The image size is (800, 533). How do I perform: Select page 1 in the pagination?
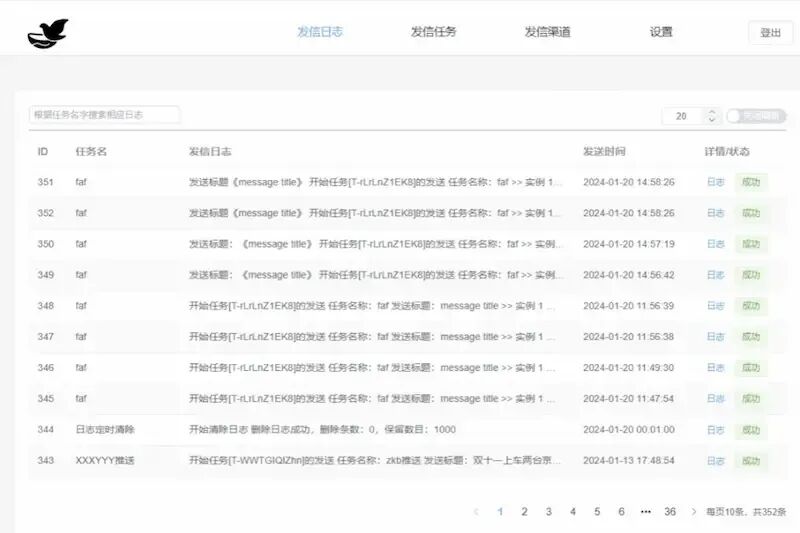(500, 512)
